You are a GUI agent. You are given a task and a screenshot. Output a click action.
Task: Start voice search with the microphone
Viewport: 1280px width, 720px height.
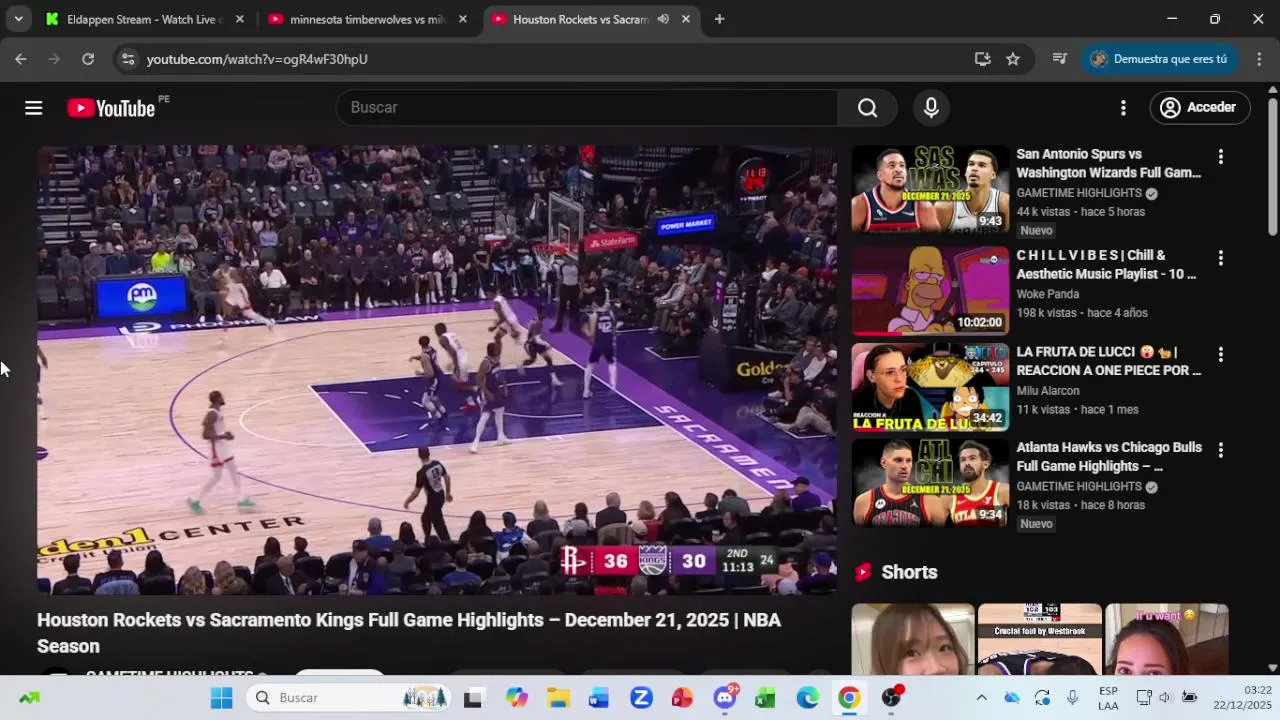931,108
